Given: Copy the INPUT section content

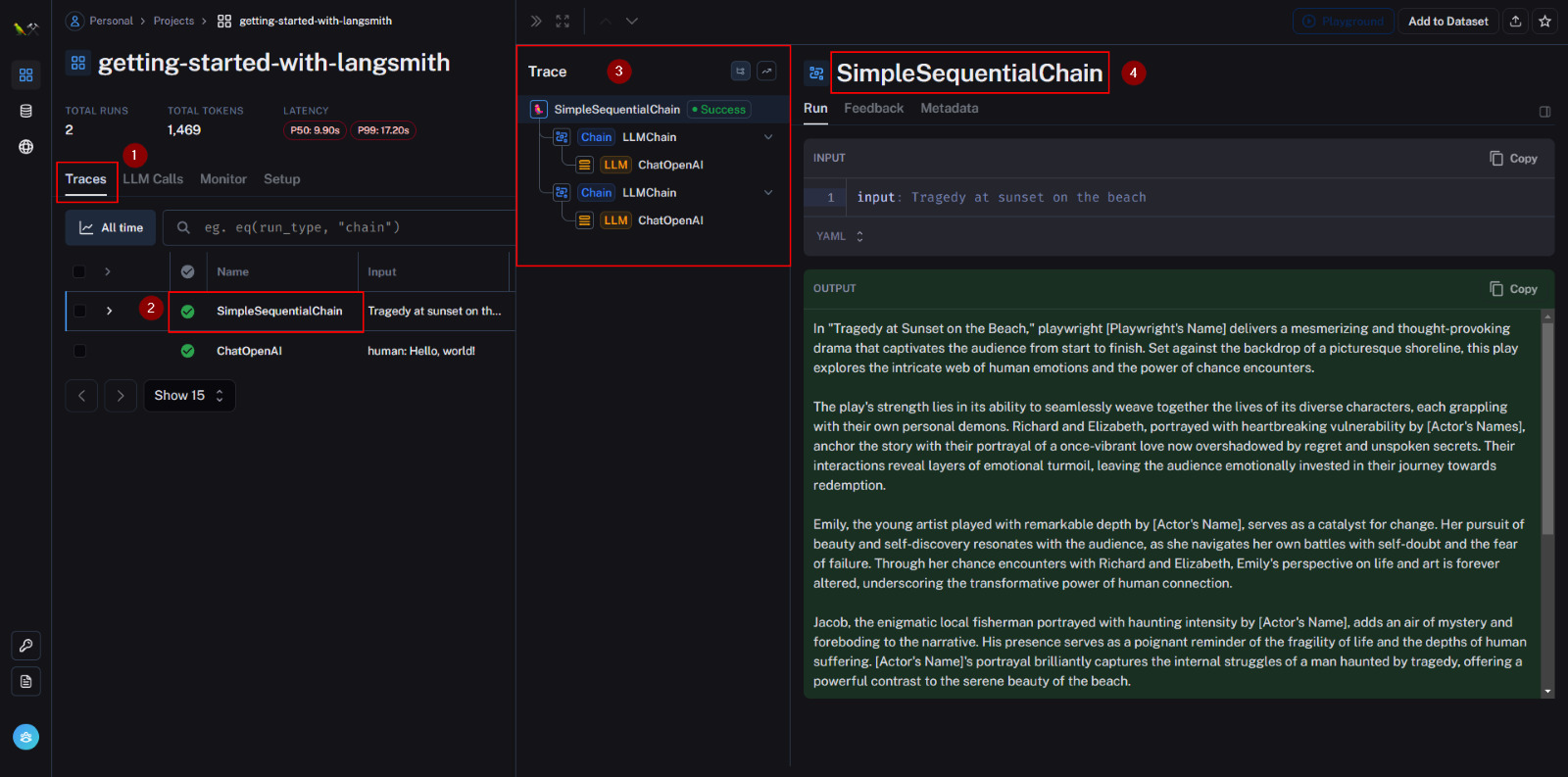Looking at the screenshot, I should tap(1513, 158).
